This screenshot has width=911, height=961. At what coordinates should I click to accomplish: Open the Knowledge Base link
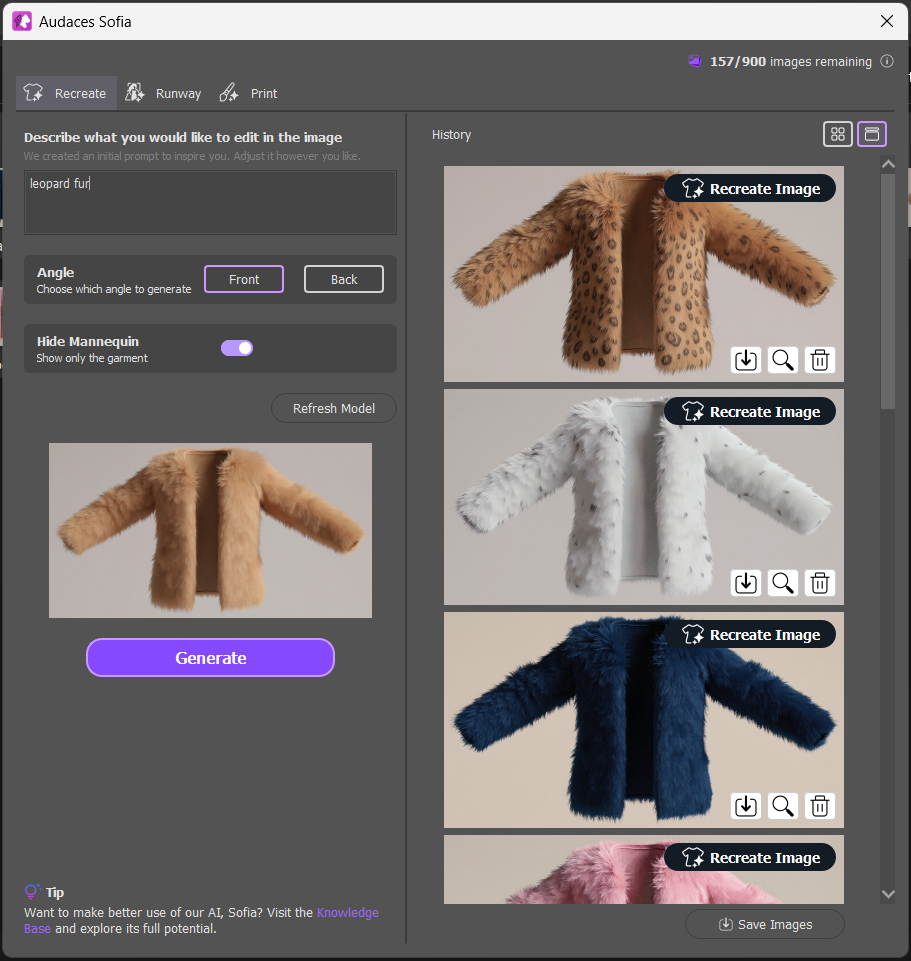(x=347, y=912)
